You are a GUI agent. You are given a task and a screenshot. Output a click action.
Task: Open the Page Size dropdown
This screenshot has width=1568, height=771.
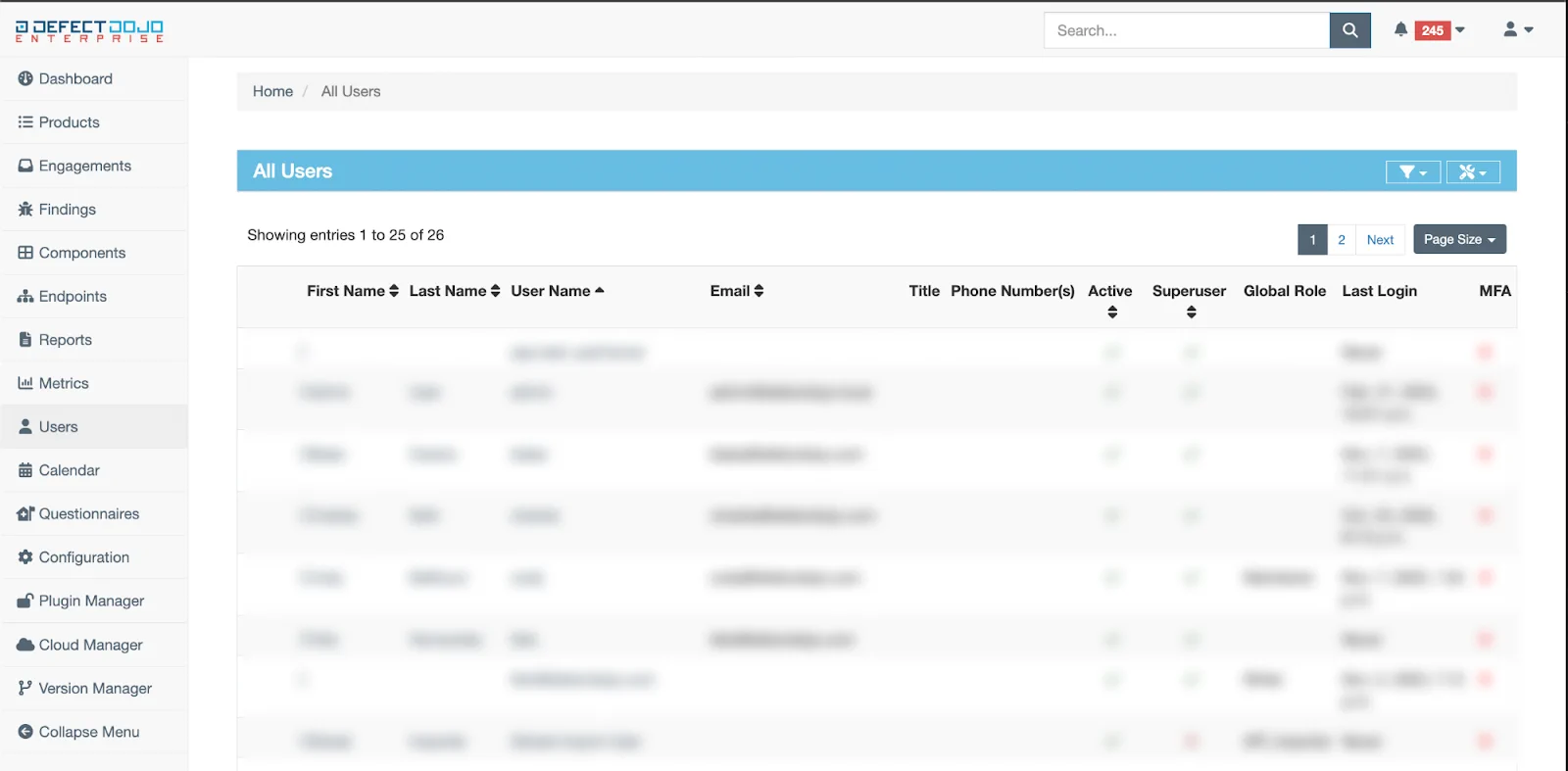[x=1458, y=240]
